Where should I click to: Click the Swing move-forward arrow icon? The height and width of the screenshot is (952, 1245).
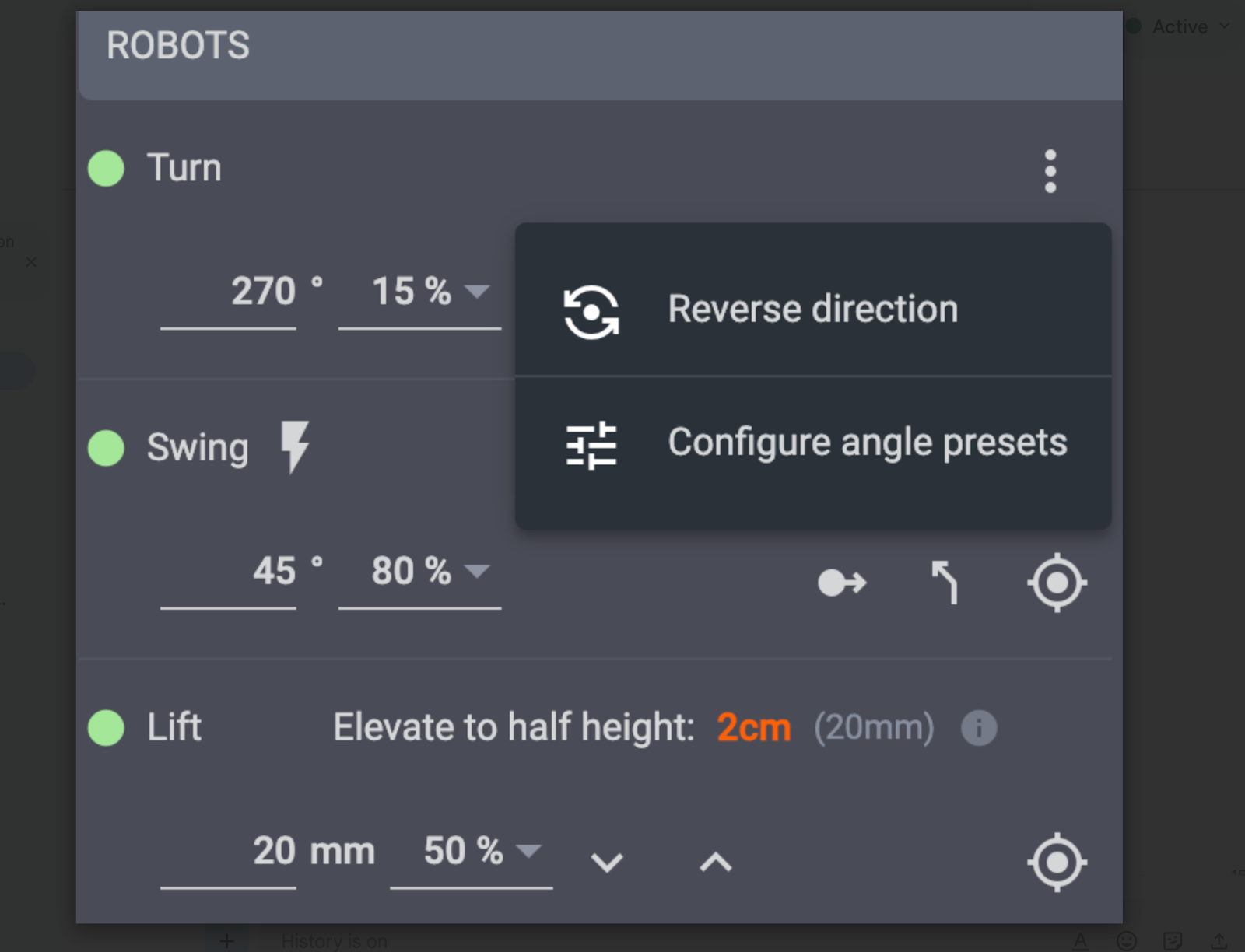[x=842, y=583]
